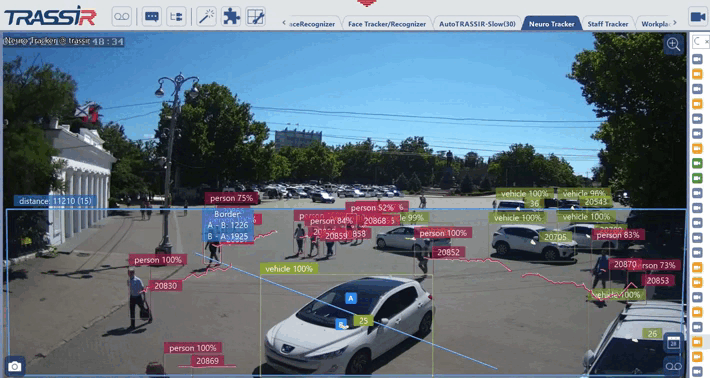Select the magic wand tool icon

pyautogui.click(x=206, y=17)
